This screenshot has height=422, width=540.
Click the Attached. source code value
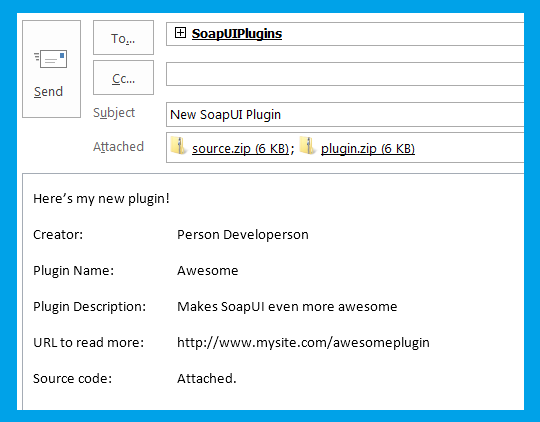click(x=207, y=379)
